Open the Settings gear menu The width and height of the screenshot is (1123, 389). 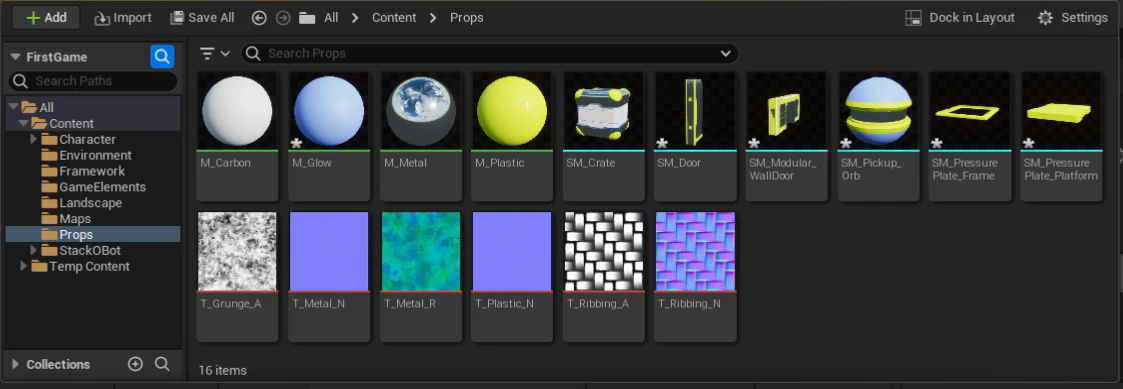point(1072,18)
